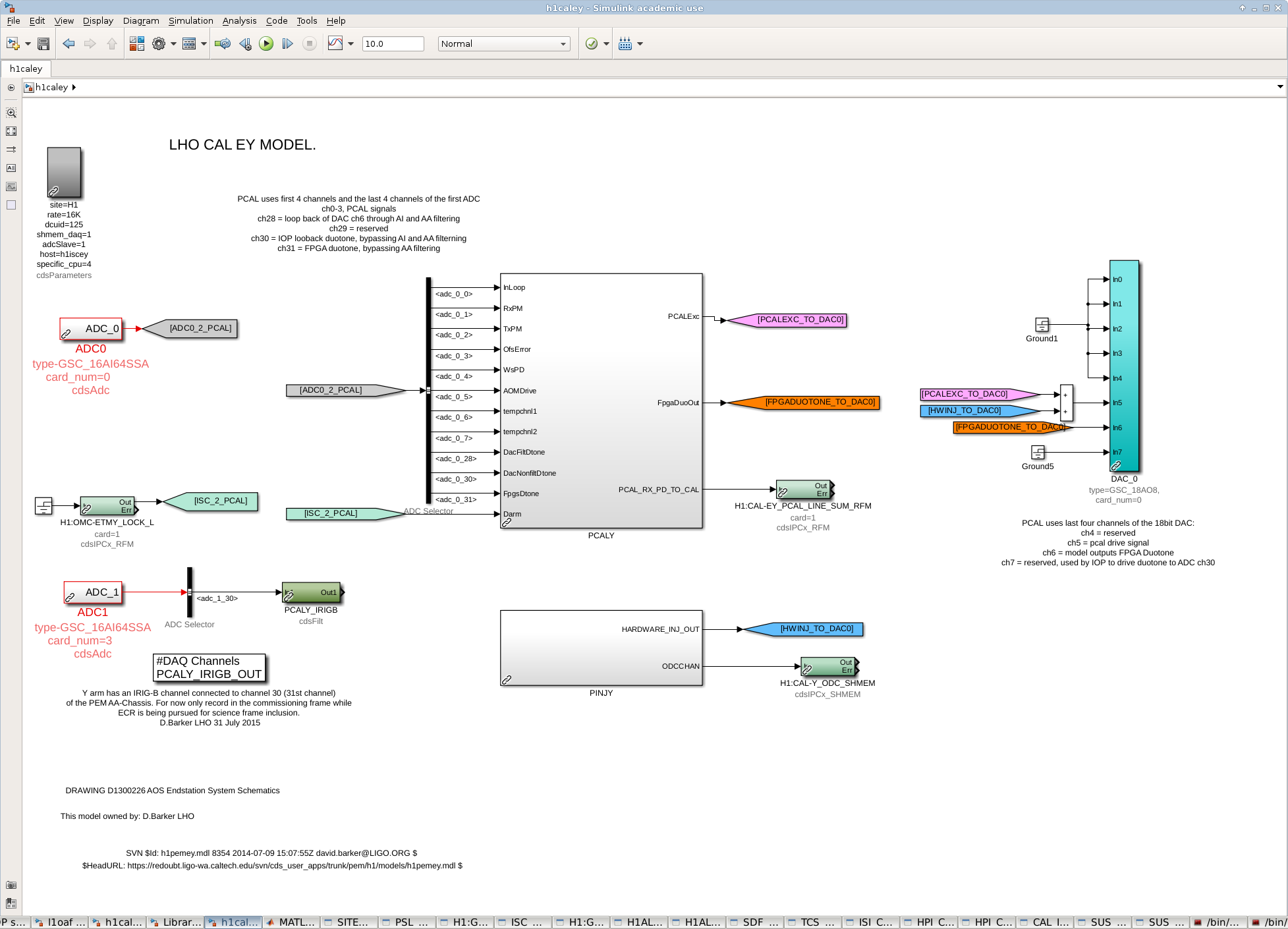The image size is (1288, 929).
Task: Click the h1caley breadcrumb in address bar
Action: click(x=51, y=87)
